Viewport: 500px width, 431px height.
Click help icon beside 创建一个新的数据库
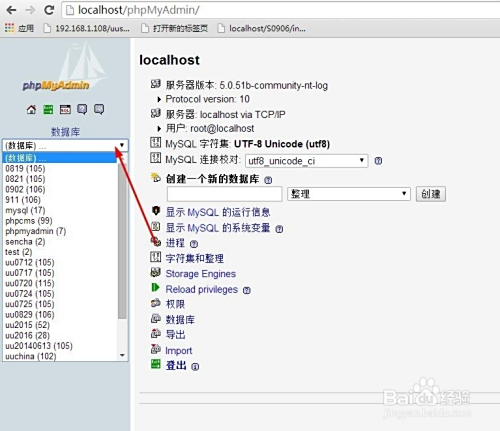(x=268, y=180)
